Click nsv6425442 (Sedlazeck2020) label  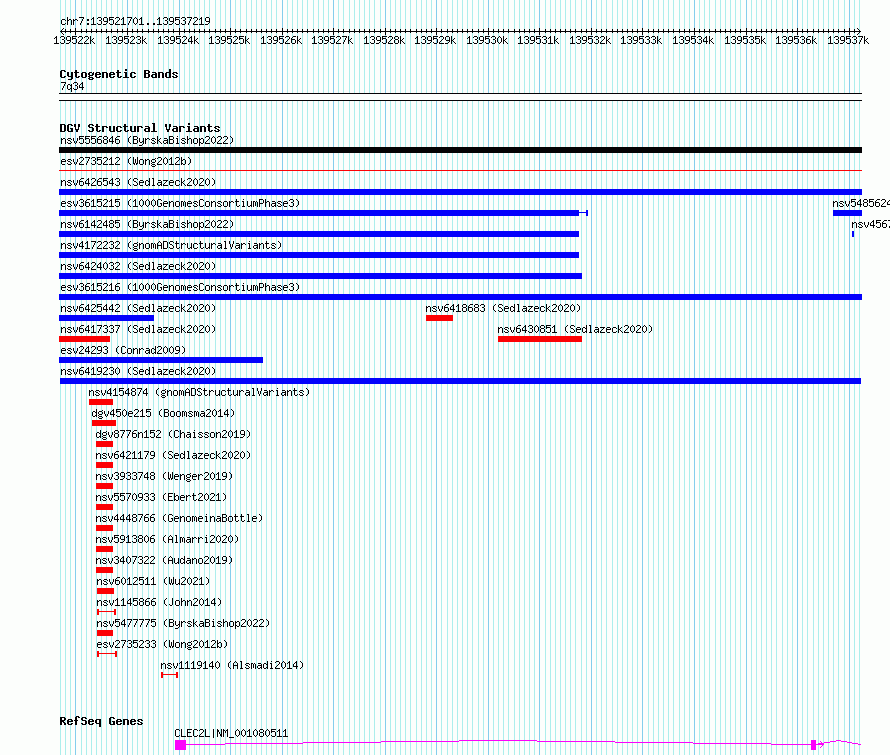138,308
